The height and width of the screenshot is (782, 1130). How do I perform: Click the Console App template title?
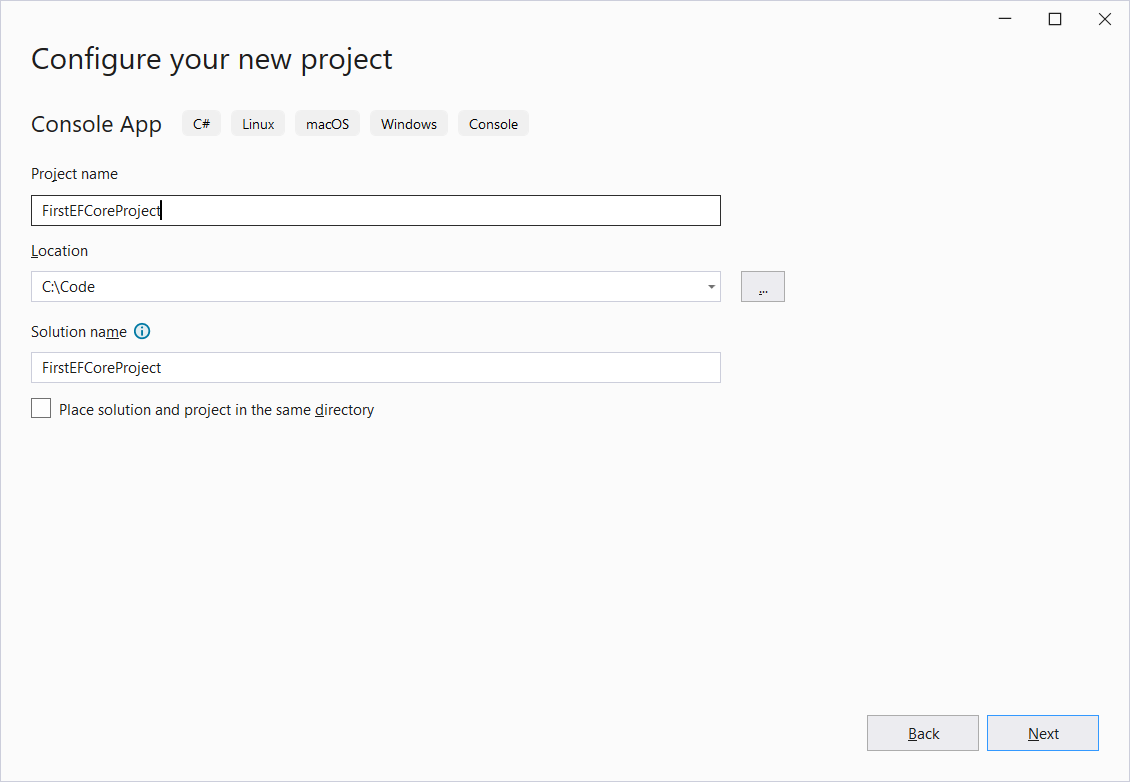pyautogui.click(x=96, y=124)
